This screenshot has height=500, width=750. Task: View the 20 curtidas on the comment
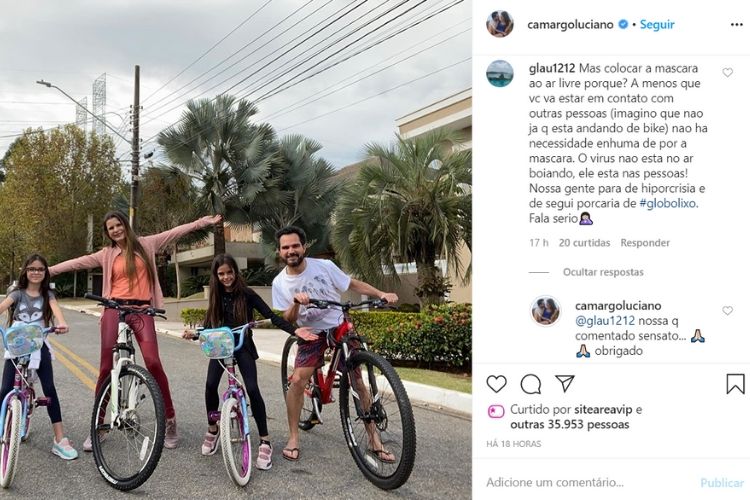(x=585, y=243)
